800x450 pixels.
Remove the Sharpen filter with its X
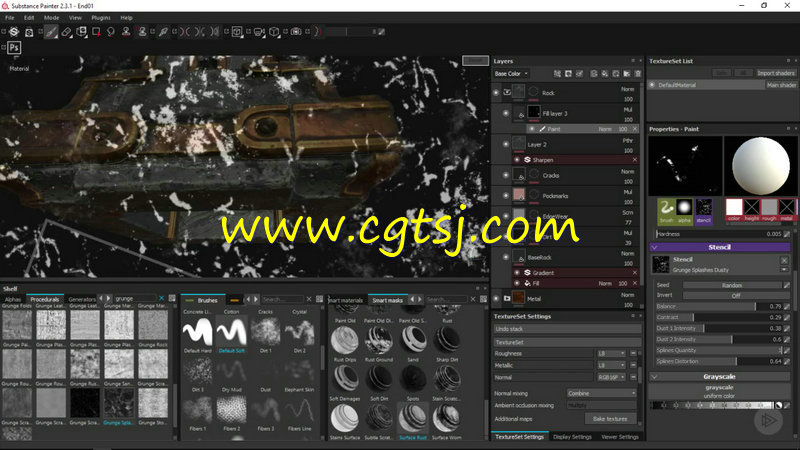[x=635, y=160]
